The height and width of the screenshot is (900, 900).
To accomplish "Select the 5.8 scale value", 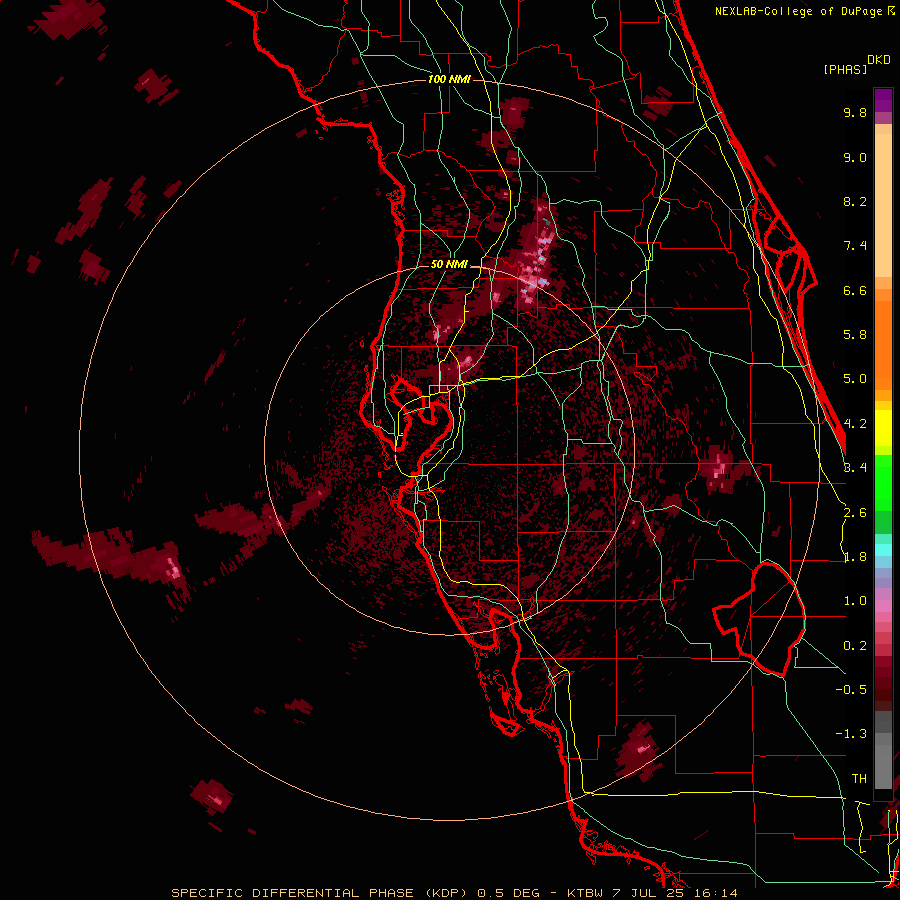I will pyautogui.click(x=855, y=335).
